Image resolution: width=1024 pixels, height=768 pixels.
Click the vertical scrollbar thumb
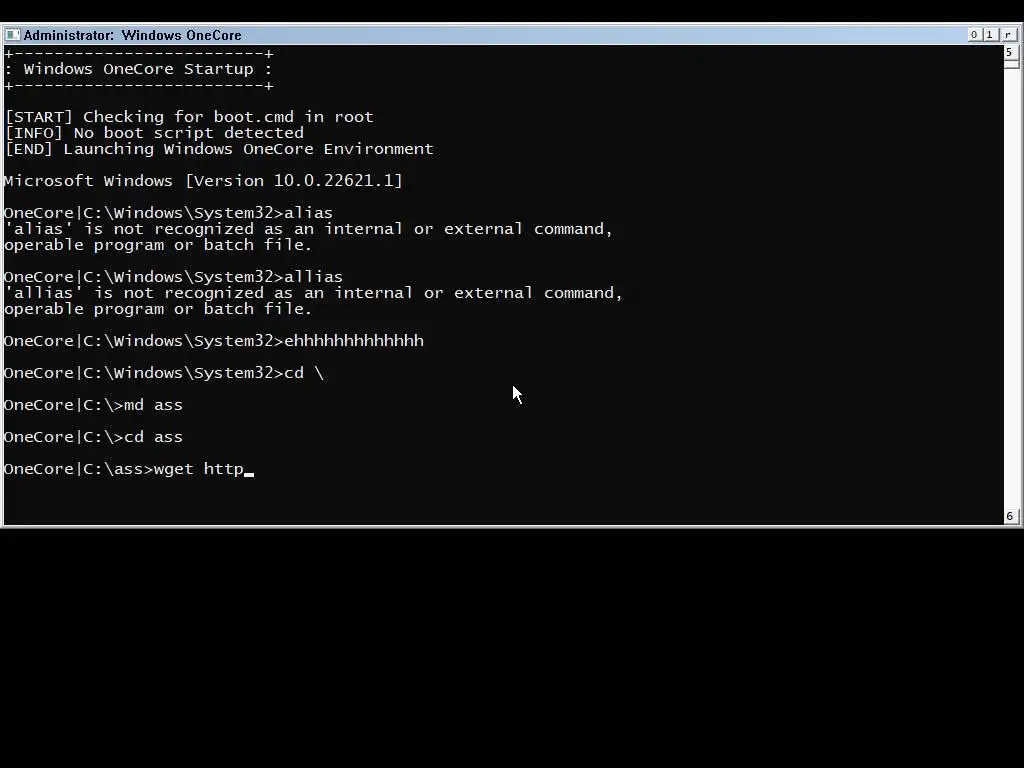coord(1010,64)
